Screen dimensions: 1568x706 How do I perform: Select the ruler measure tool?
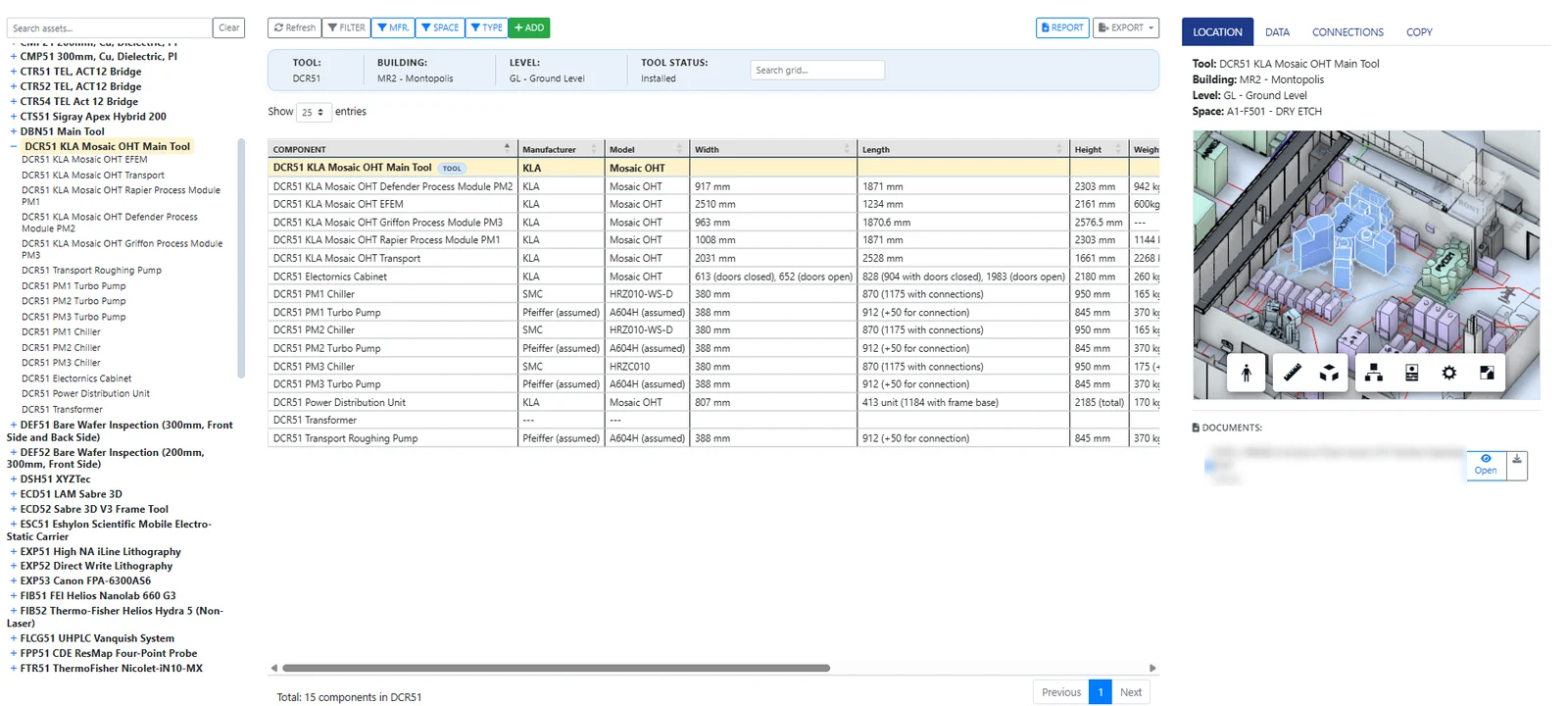pyautogui.click(x=1292, y=373)
